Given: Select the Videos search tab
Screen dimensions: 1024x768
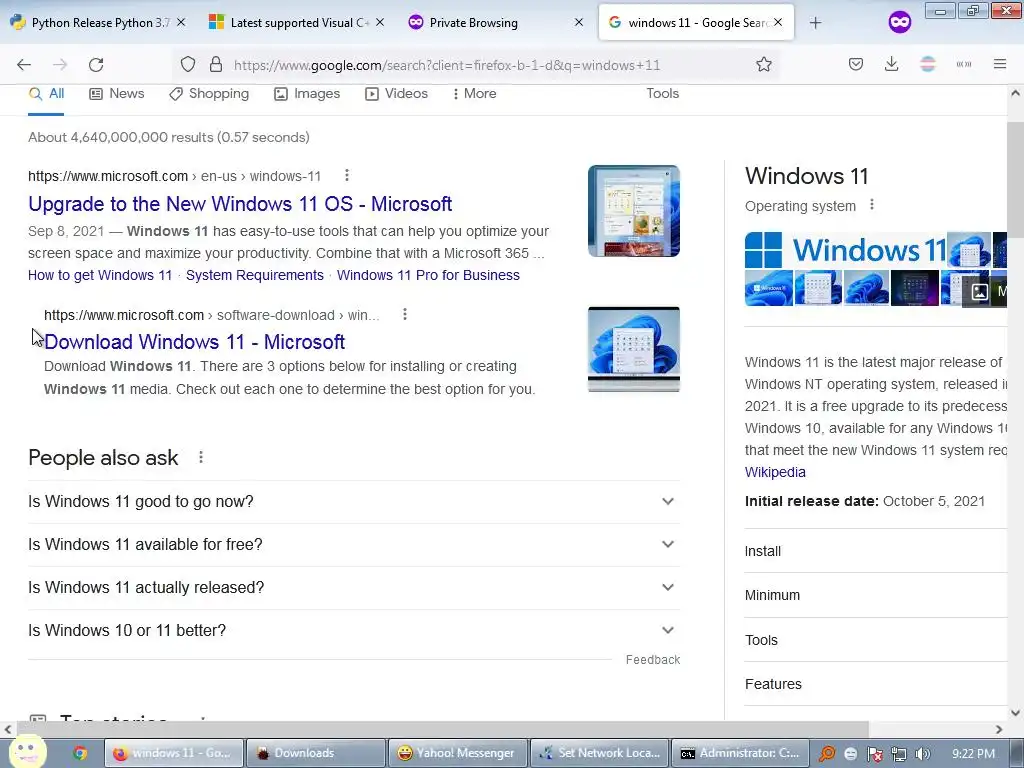Looking at the screenshot, I should (x=396, y=93).
